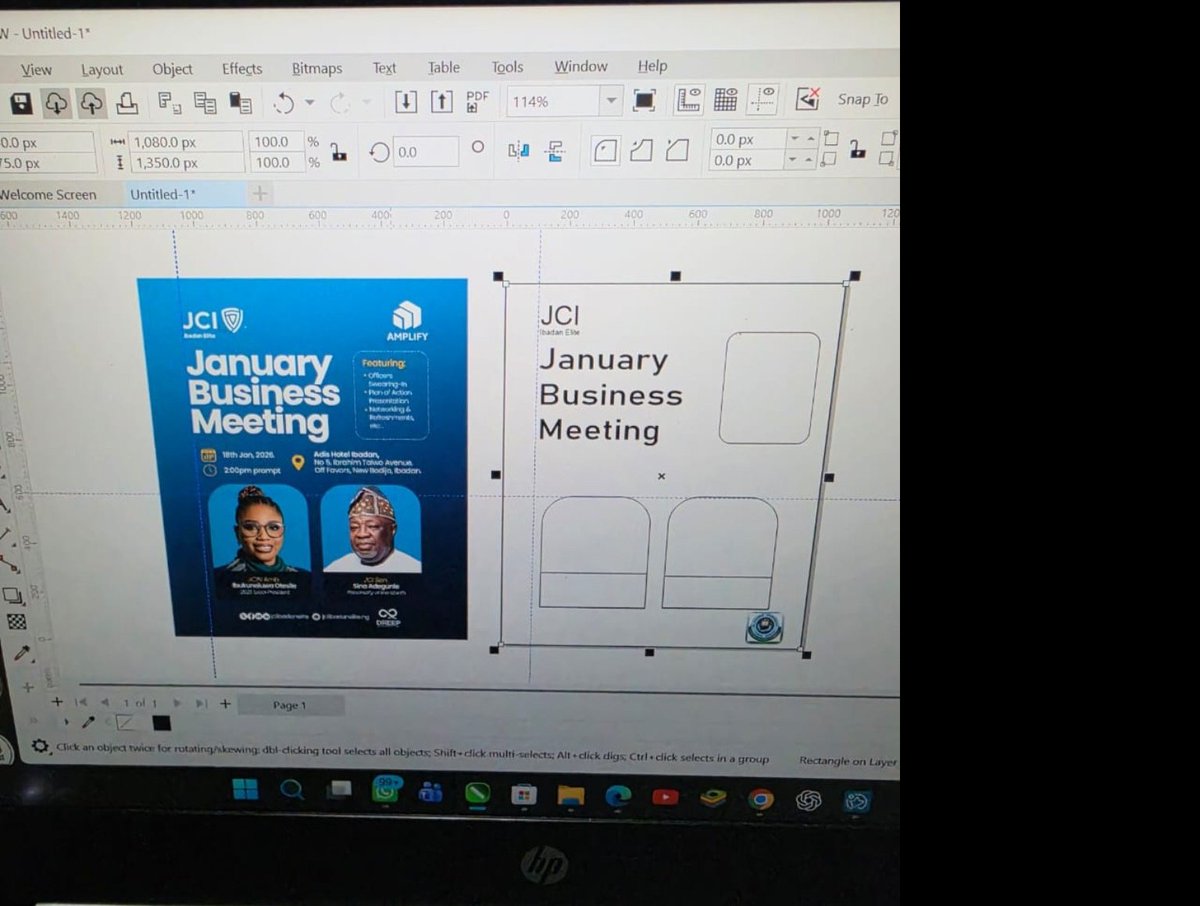
Task: Open the Layout menu
Action: tap(102, 69)
